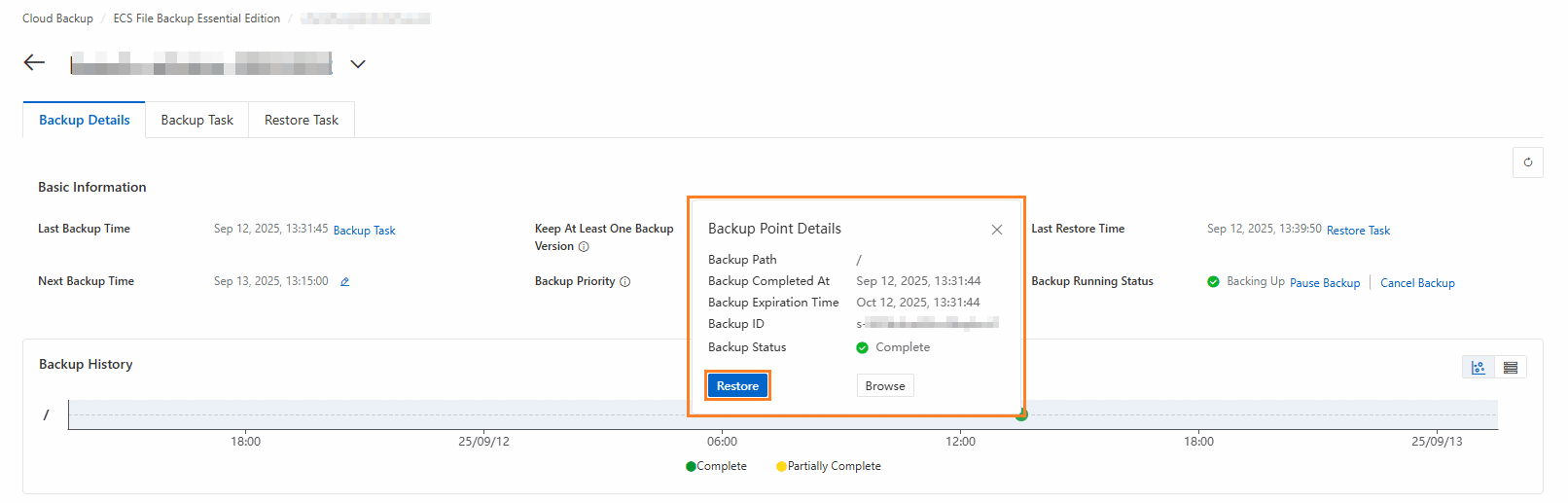Click the Browse button
1568x503 pixels.
[x=885, y=386]
